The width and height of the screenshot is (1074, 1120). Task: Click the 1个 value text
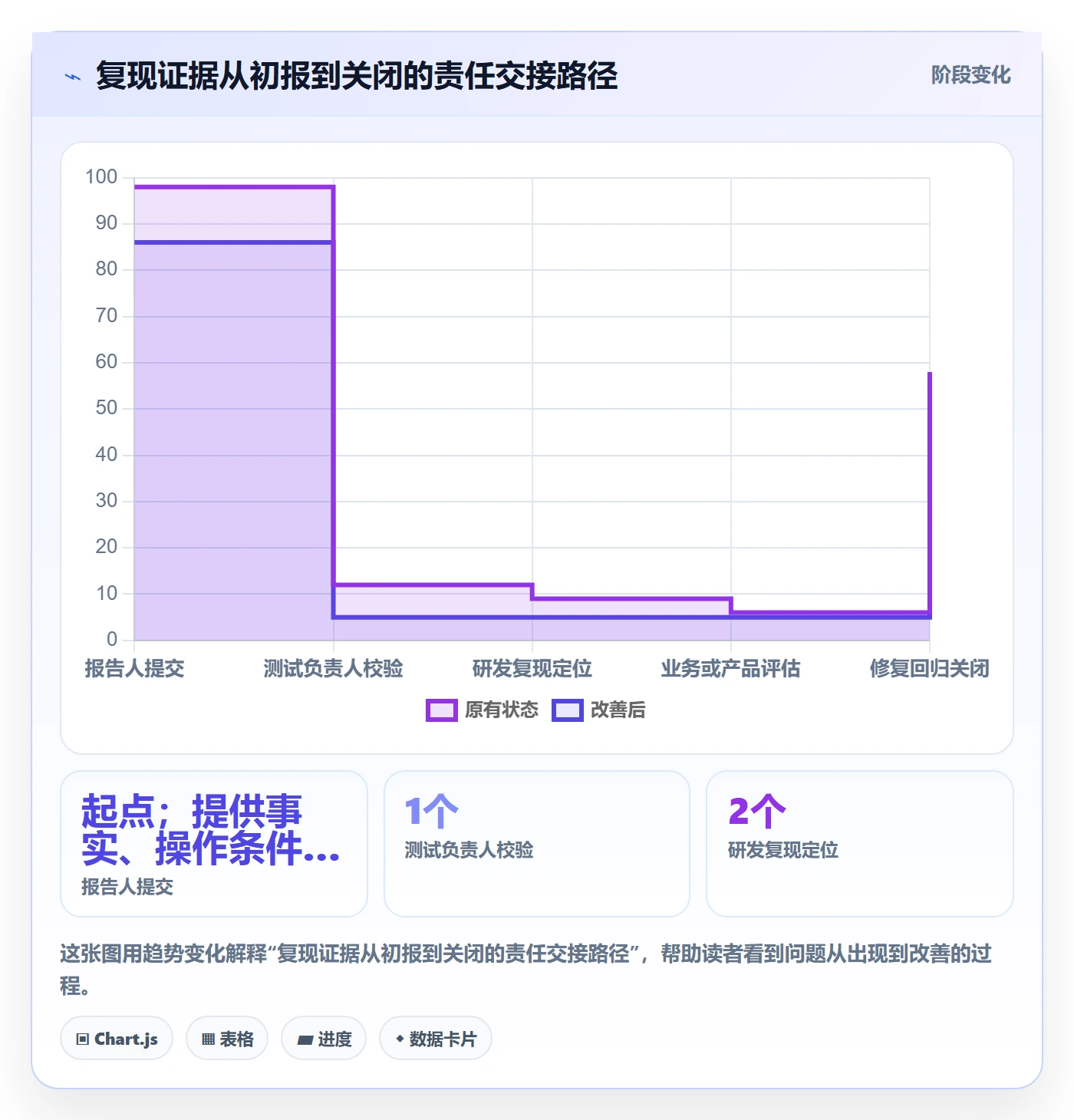431,812
